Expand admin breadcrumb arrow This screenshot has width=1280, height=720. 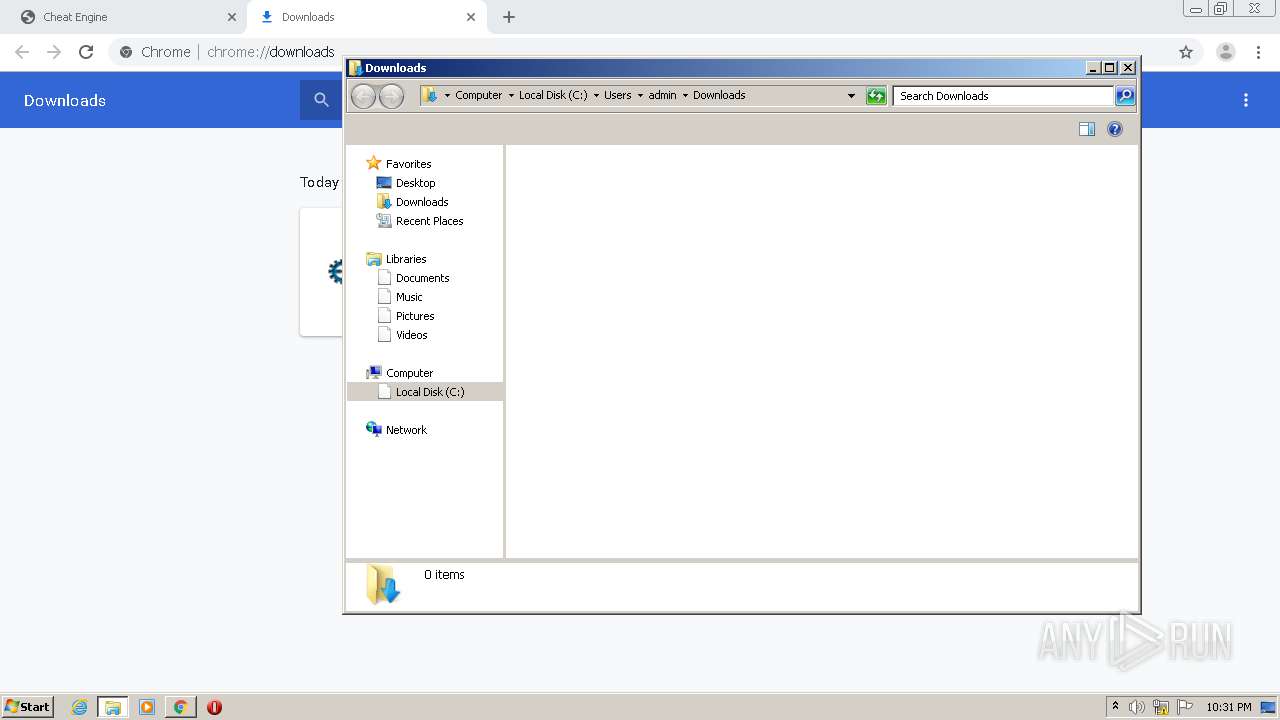685,96
